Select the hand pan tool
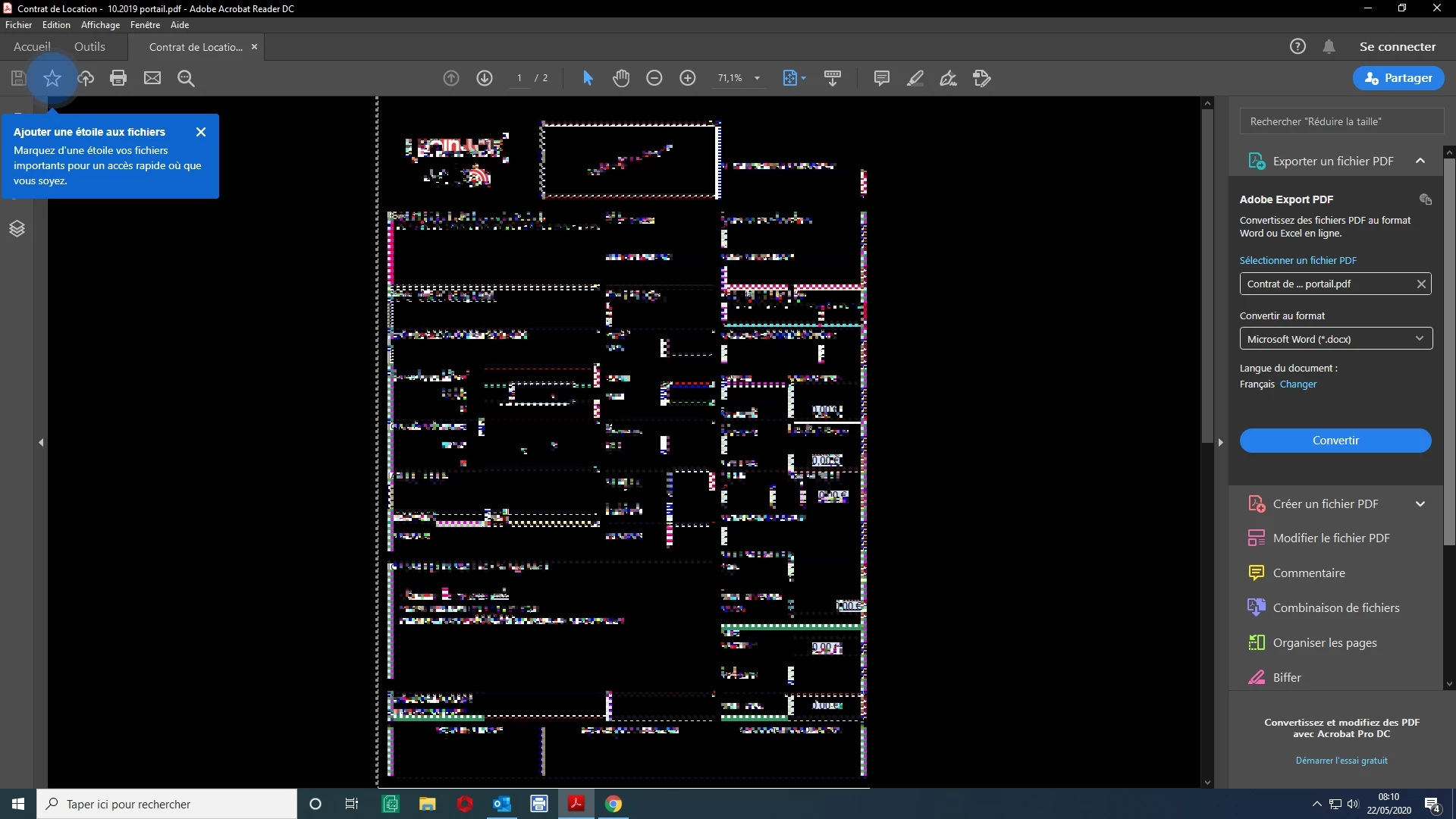The height and width of the screenshot is (819, 1456). pyautogui.click(x=621, y=78)
